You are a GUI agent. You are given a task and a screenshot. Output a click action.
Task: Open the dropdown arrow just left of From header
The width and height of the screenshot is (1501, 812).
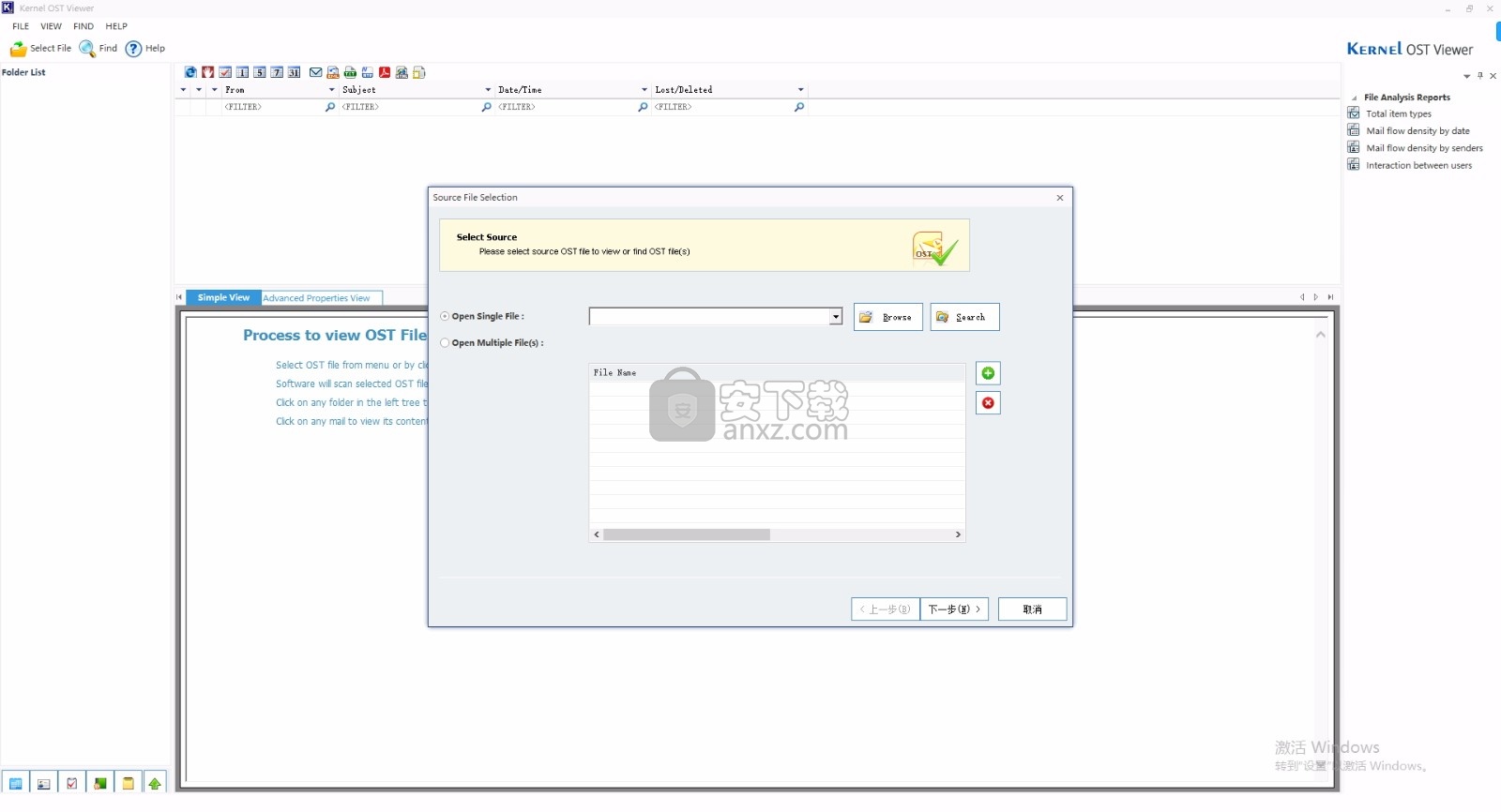pos(215,90)
